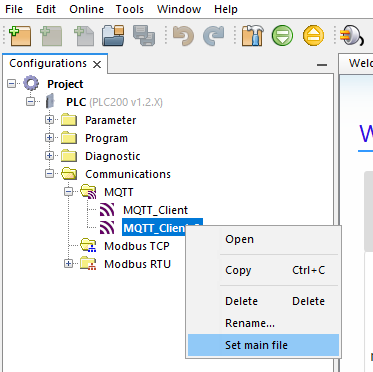Click the PLC device icon

click(x=50, y=101)
